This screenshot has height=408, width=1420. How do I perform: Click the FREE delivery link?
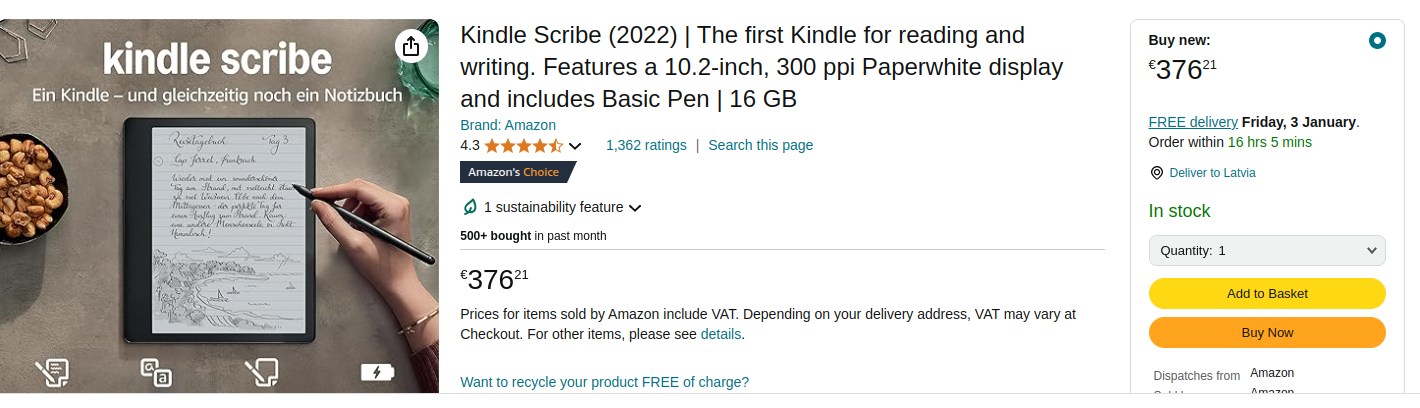pos(1193,122)
